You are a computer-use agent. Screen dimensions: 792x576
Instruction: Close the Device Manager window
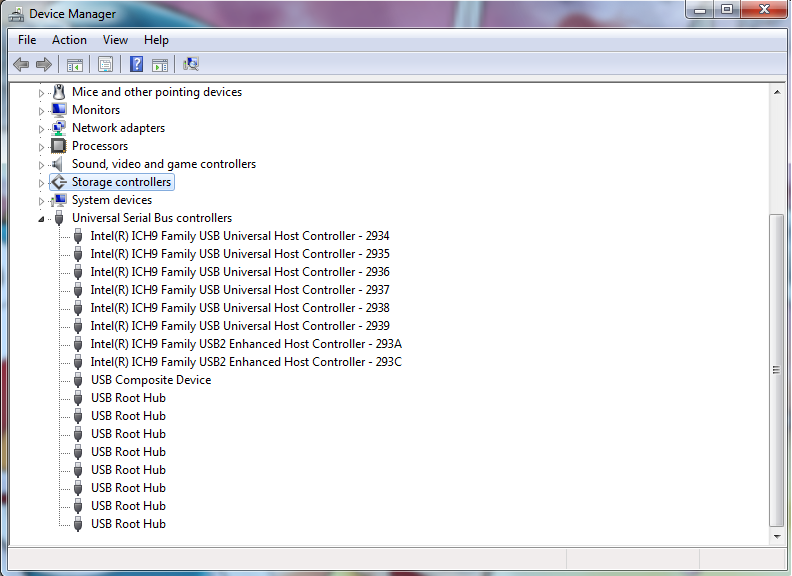[x=764, y=10]
